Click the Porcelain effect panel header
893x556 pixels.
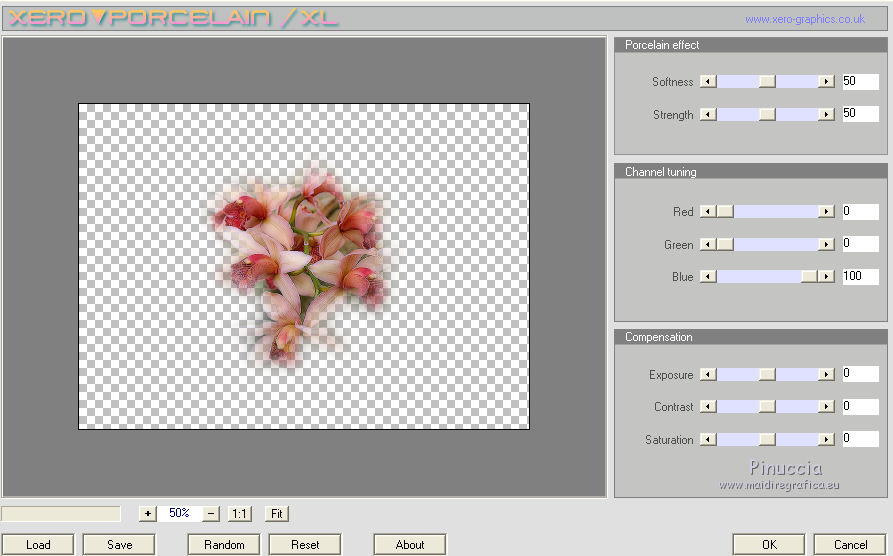pyautogui.click(x=751, y=45)
